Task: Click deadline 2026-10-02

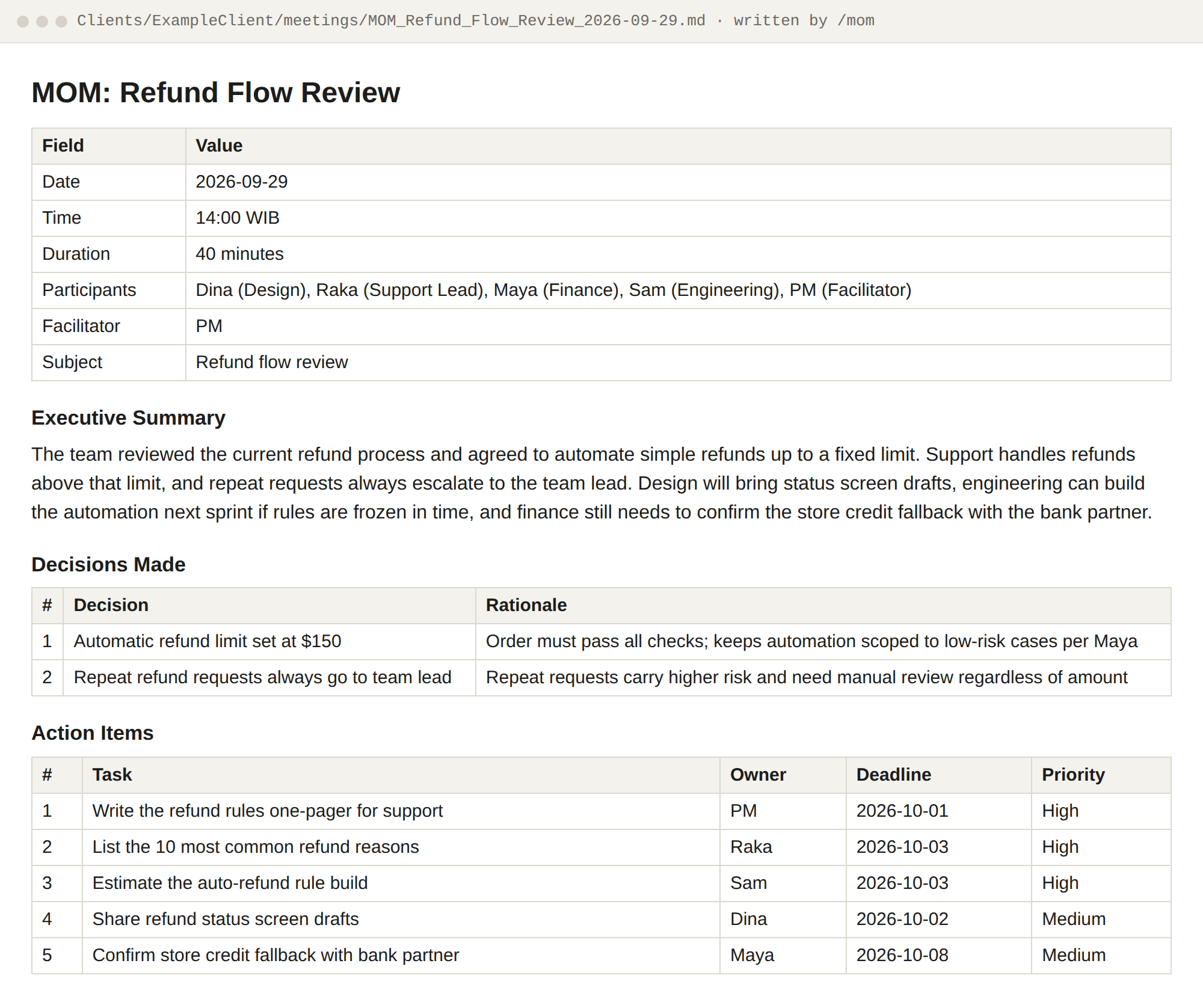Action: [902, 919]
